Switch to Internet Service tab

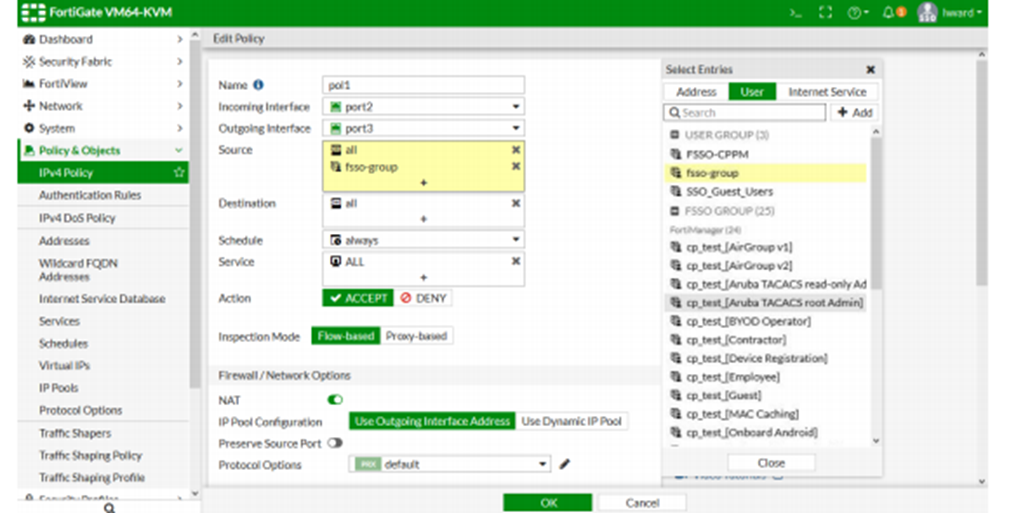[x=827, y=92]
